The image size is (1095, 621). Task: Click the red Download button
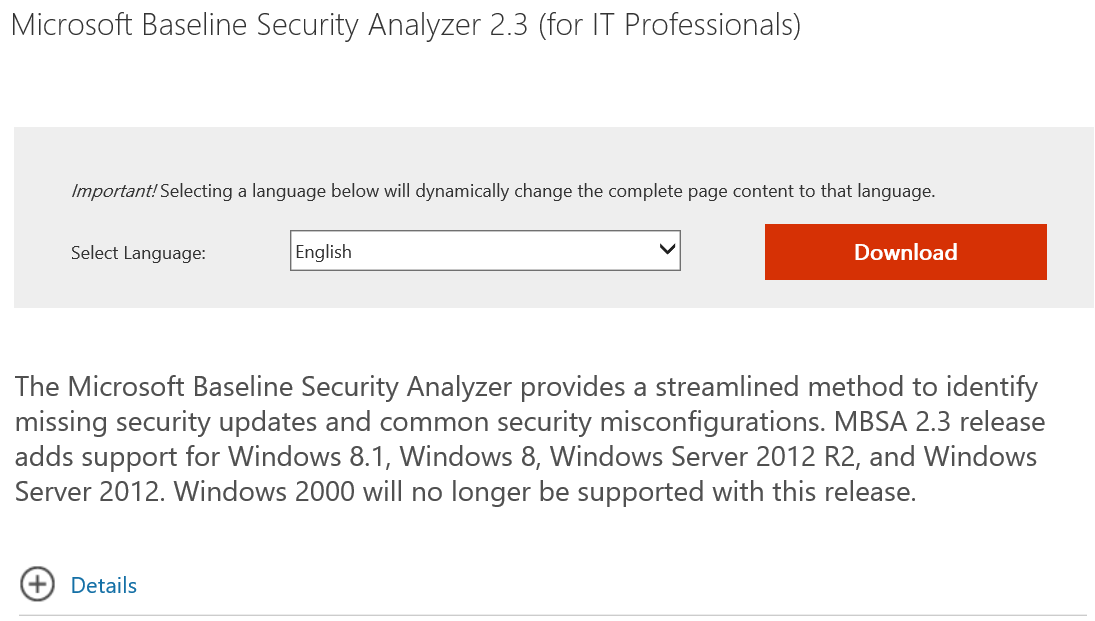click(905, 252)
